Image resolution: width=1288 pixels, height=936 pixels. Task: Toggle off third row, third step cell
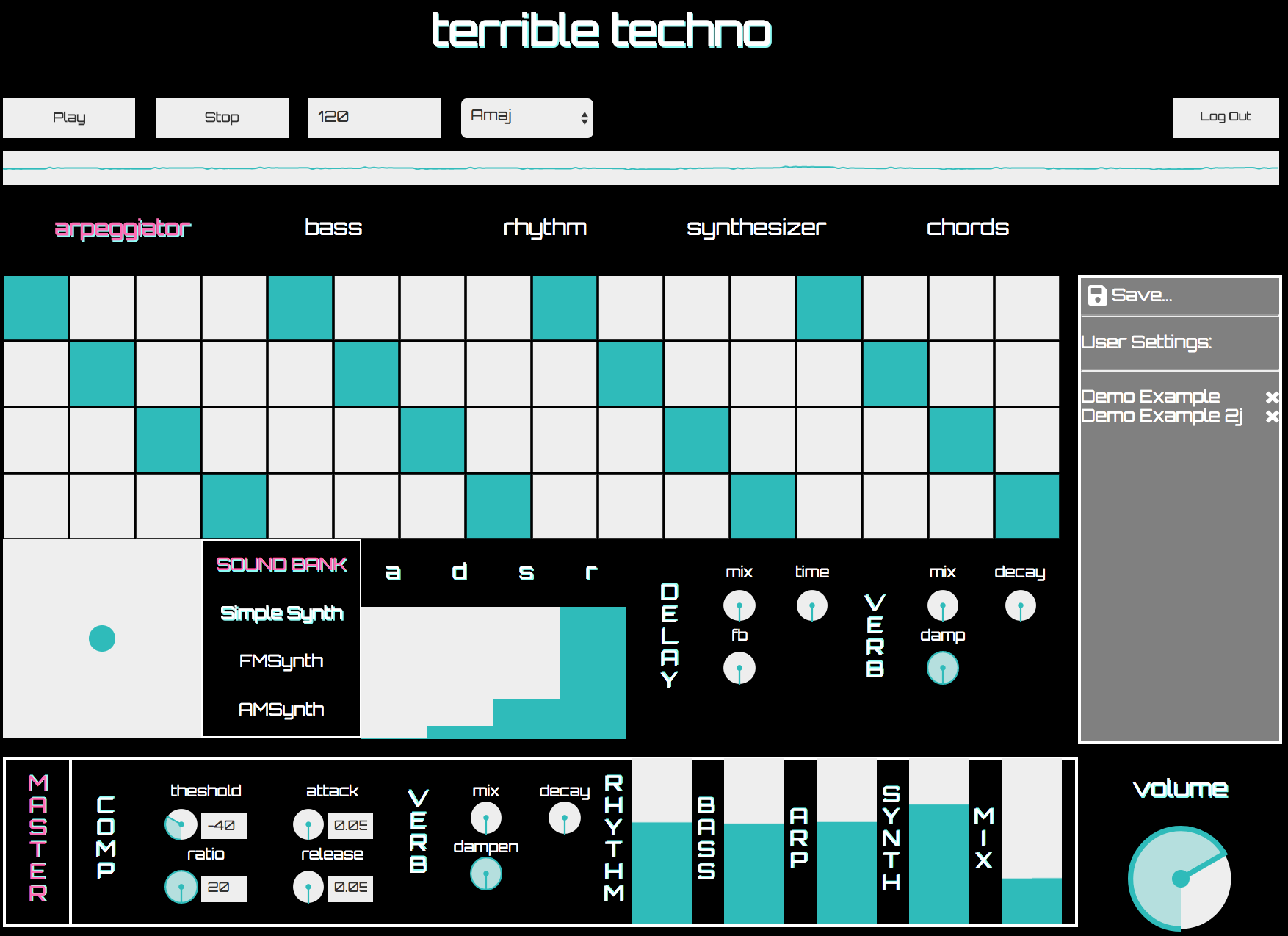[168, 440]
